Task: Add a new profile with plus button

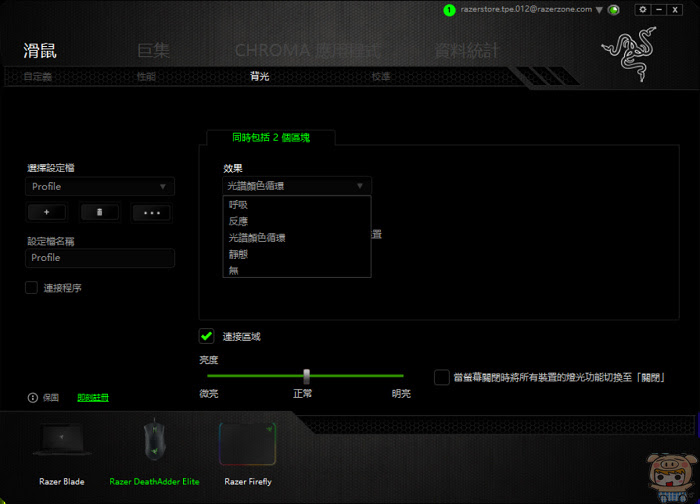Action: pos(47,212)
